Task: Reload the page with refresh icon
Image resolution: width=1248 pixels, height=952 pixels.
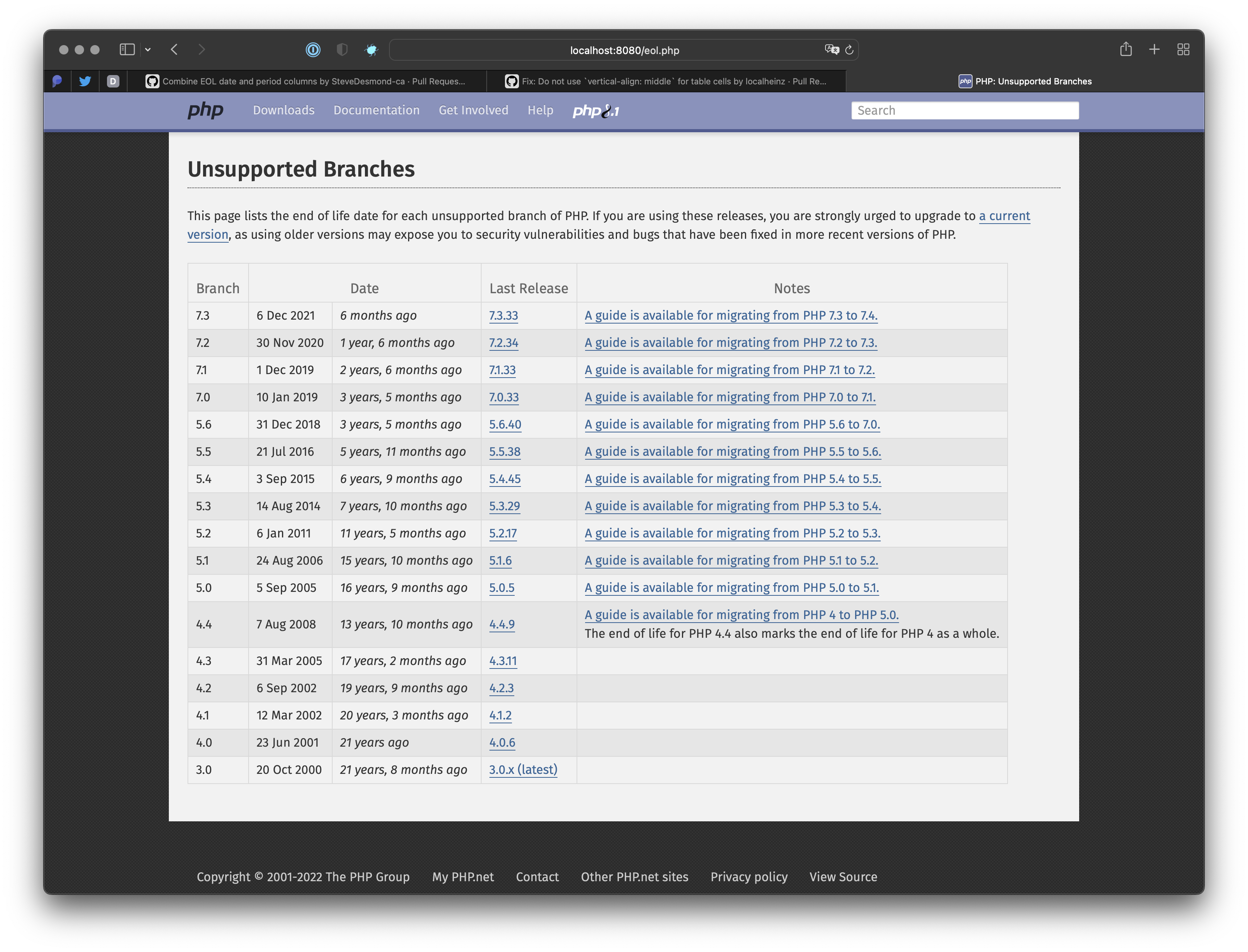Action: click(849, 50)
